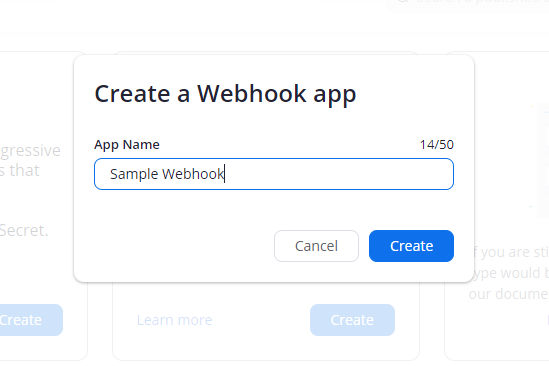Click the App Name label
The height and width of the screenshot is (366, 549).
tap(127, 145)
